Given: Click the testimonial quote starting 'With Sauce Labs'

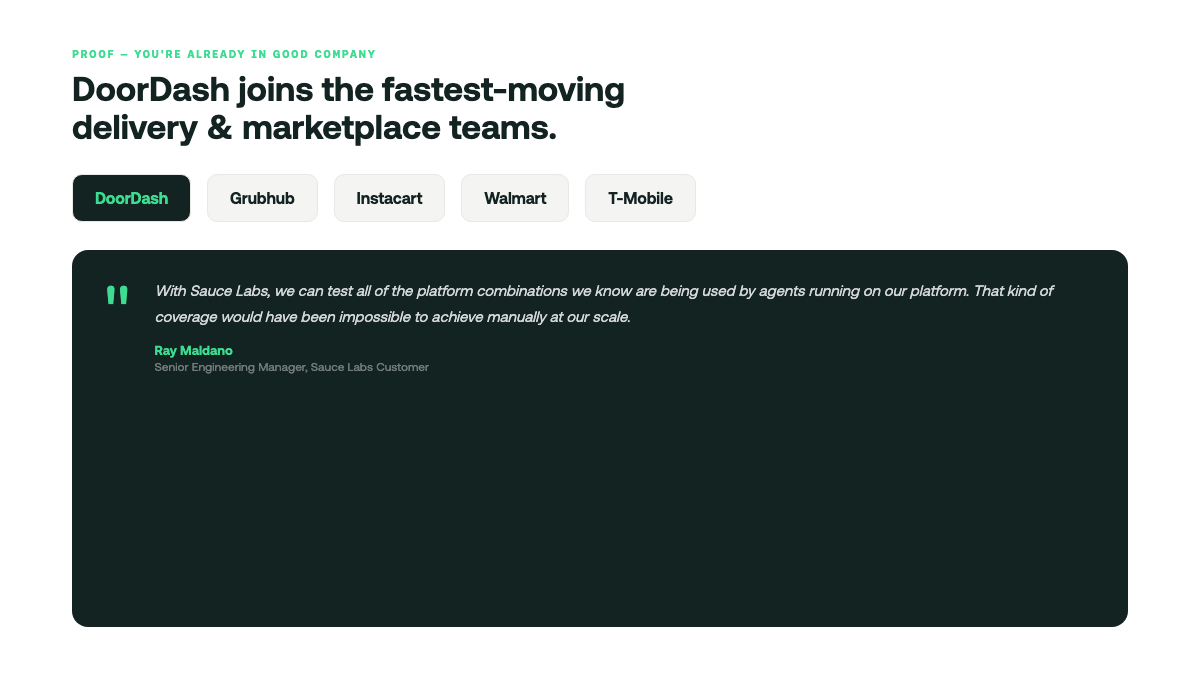Looking at the screenshot, I should (604, 304).
